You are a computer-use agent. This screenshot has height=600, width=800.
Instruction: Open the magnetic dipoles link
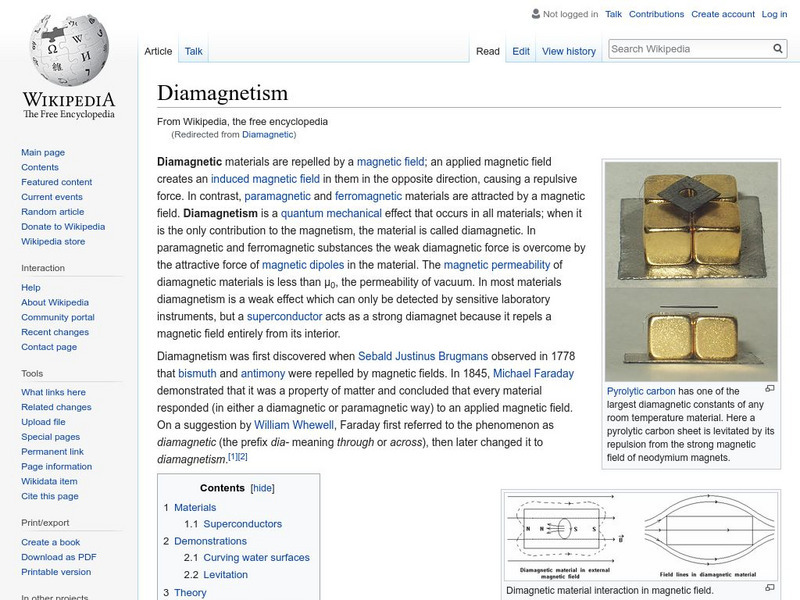pyautogui.click(x=303, y=265)
